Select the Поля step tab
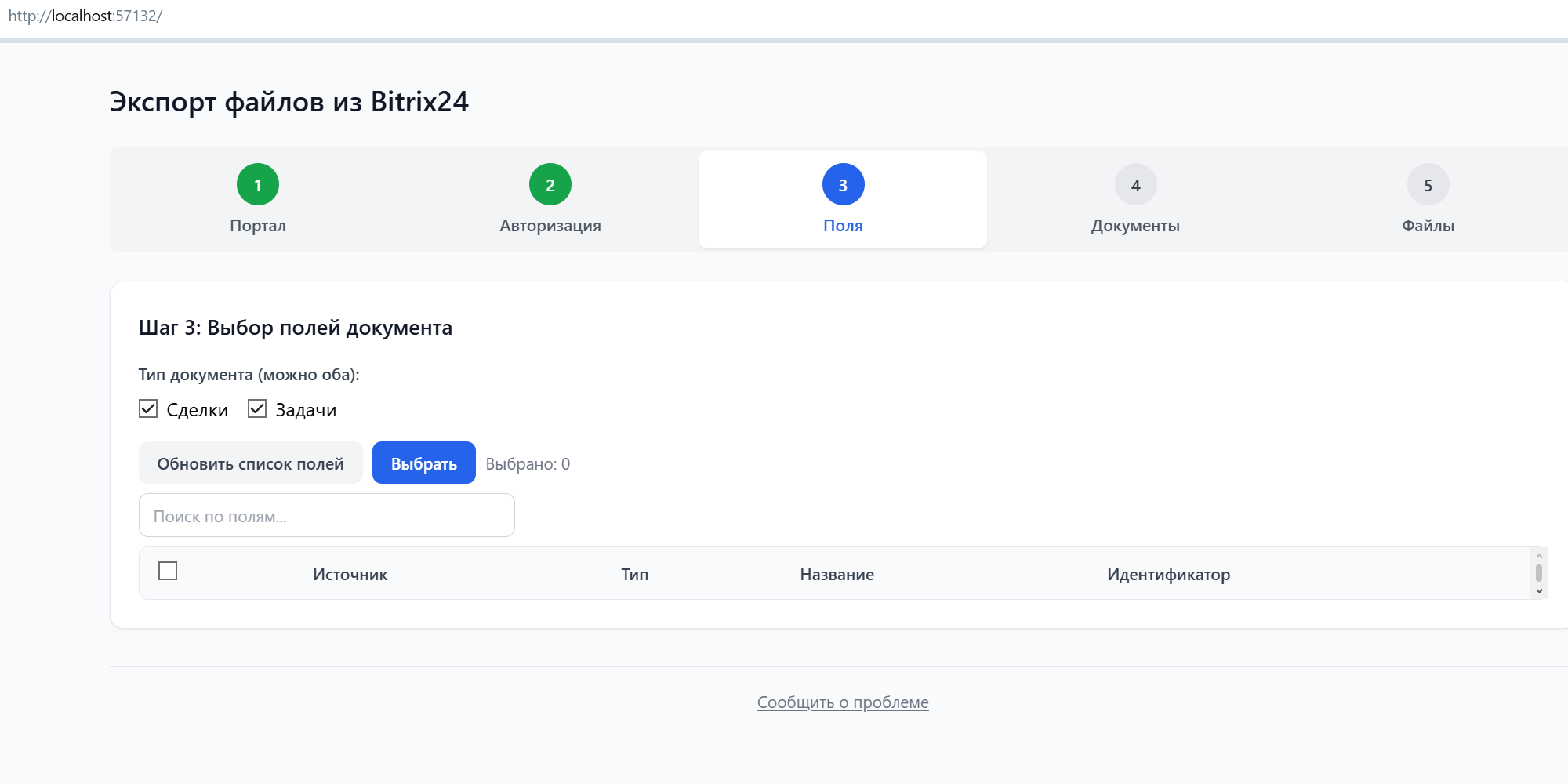Screen dimensions: 1568x784 [x=843, y=199]
